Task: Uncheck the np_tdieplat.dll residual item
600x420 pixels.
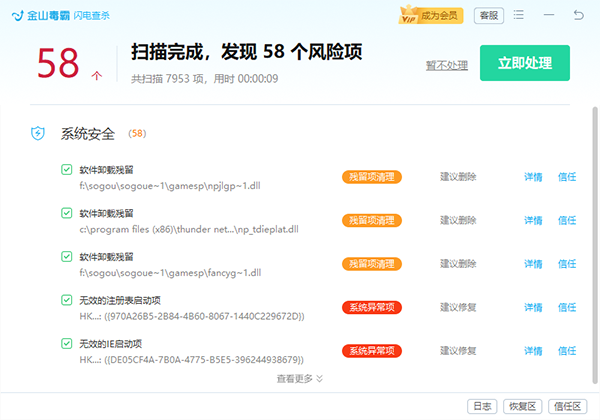Action: click(67, 213)
